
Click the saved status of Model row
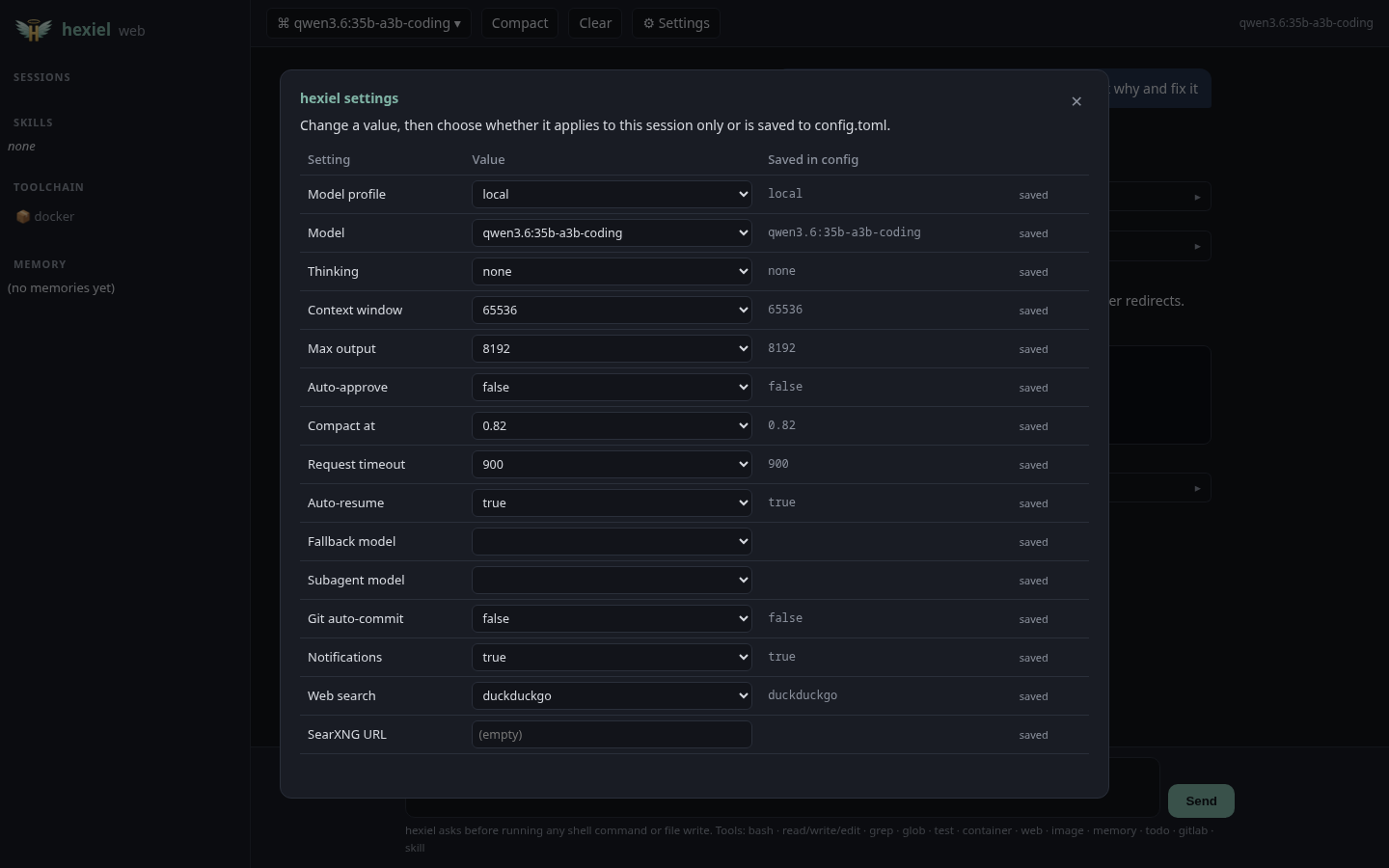tap(1033, 233)
